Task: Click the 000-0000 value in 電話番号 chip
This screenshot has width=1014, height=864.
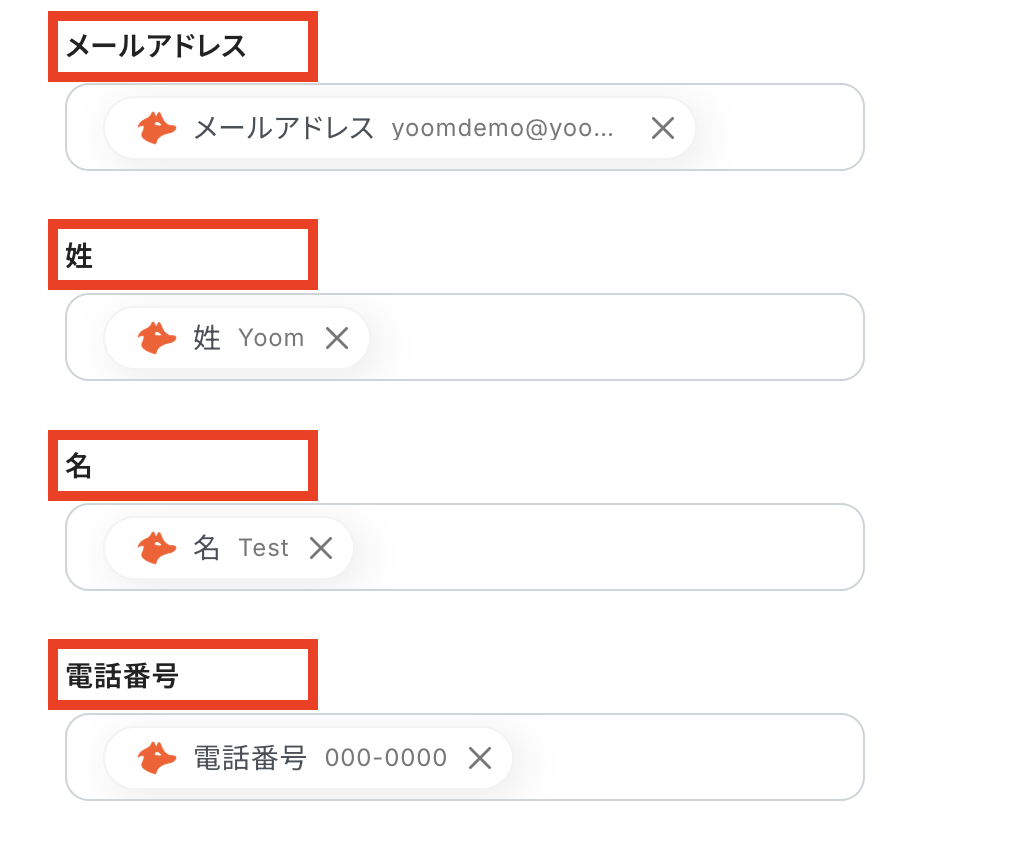Action: [x=386, y=758]
